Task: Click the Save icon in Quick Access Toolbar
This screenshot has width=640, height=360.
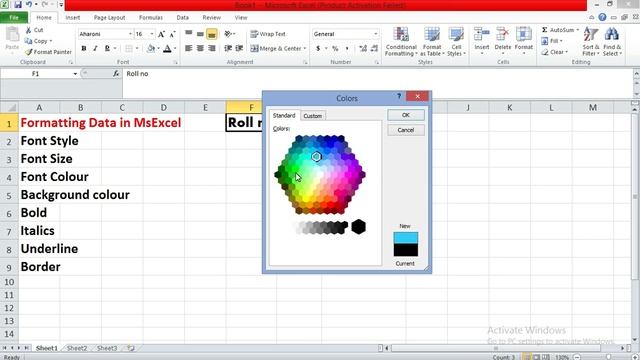Action: [18, 4]
